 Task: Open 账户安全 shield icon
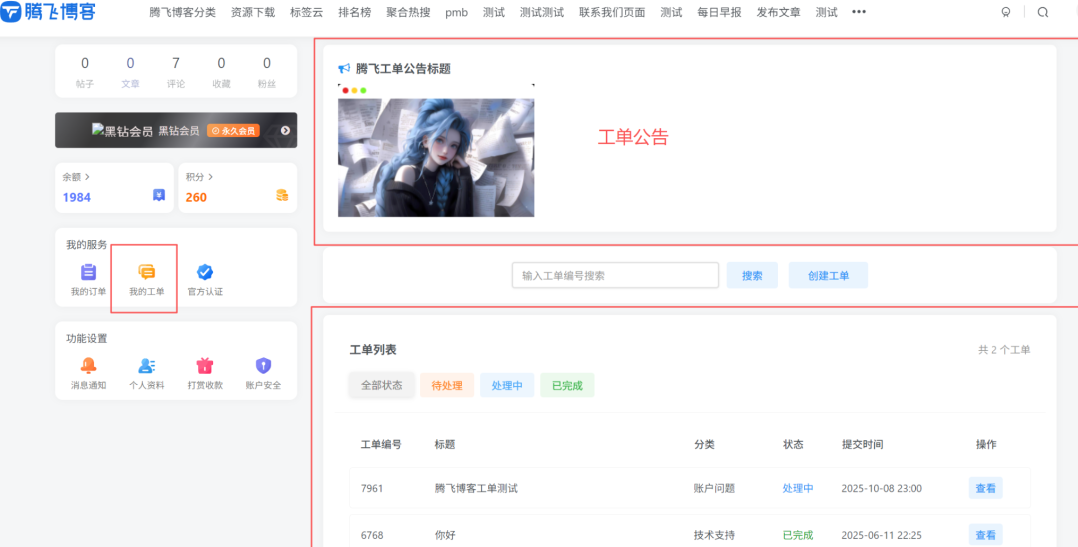pos(263,366)
